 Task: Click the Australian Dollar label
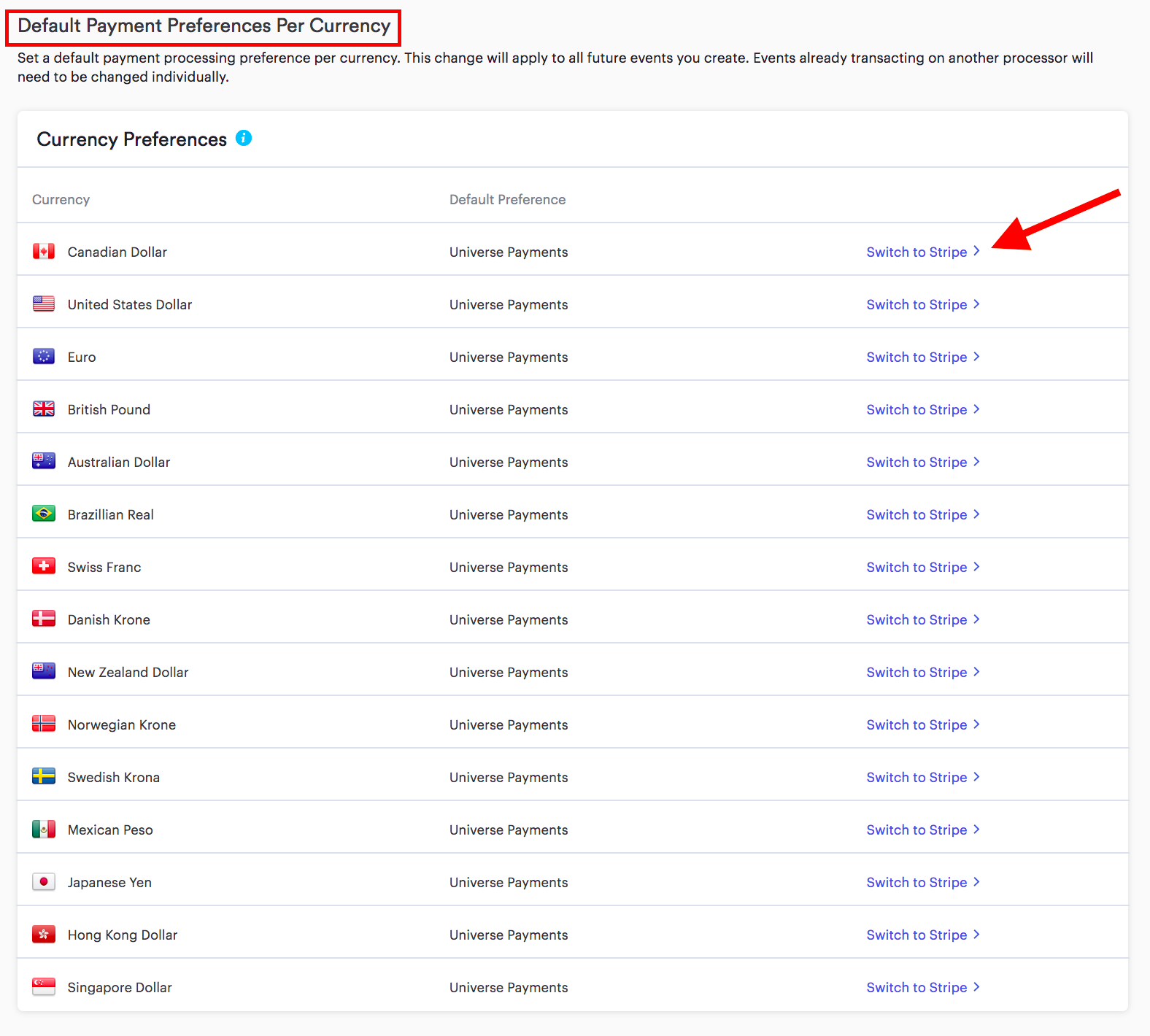[x=119, y=462]
